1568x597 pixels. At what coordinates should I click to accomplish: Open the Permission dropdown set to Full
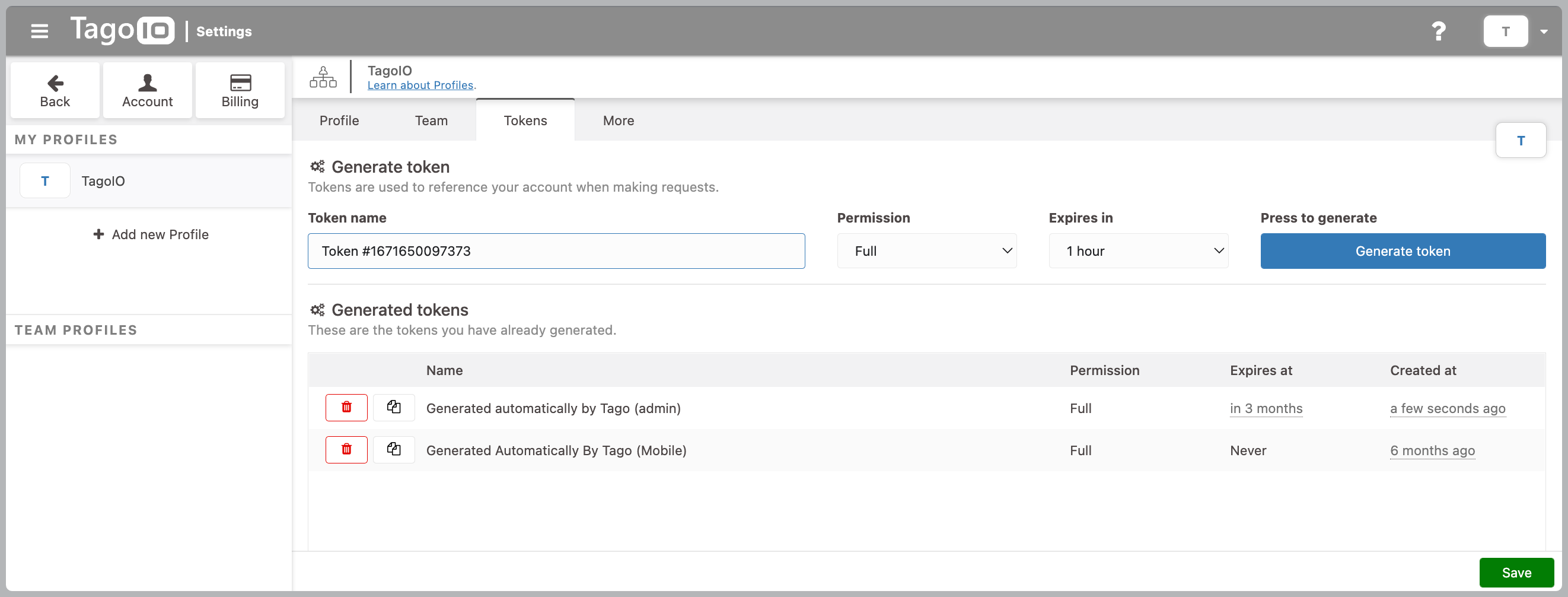point(926,251)
